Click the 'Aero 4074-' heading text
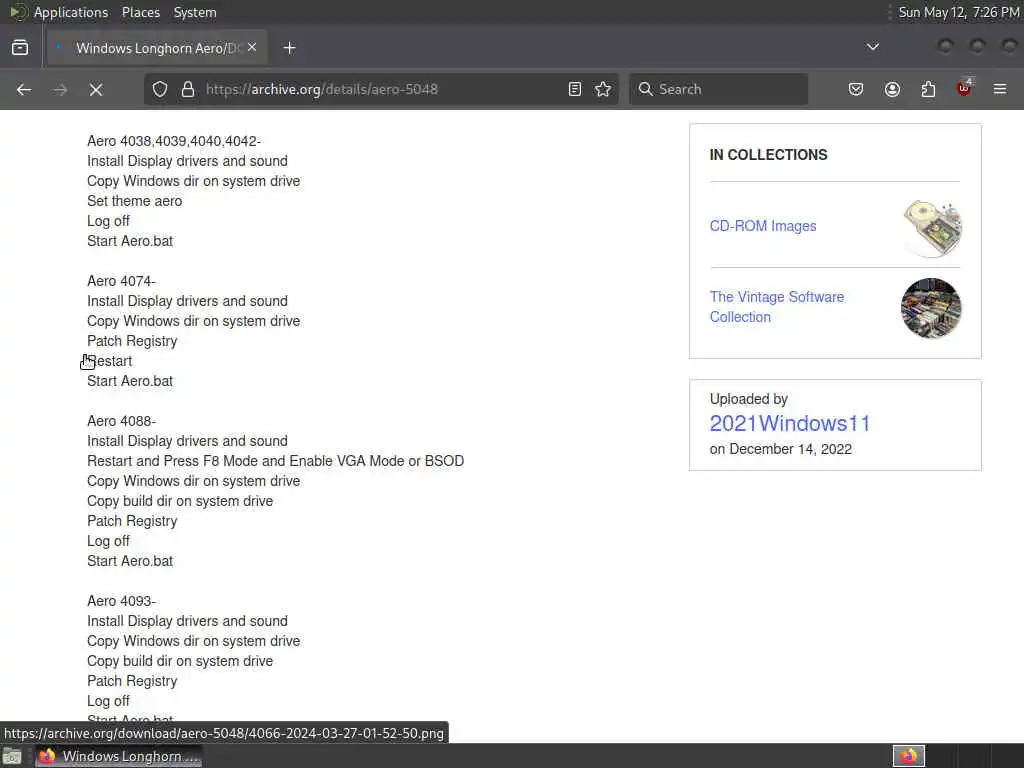The image size is (1024, 768). coord(121,281)
